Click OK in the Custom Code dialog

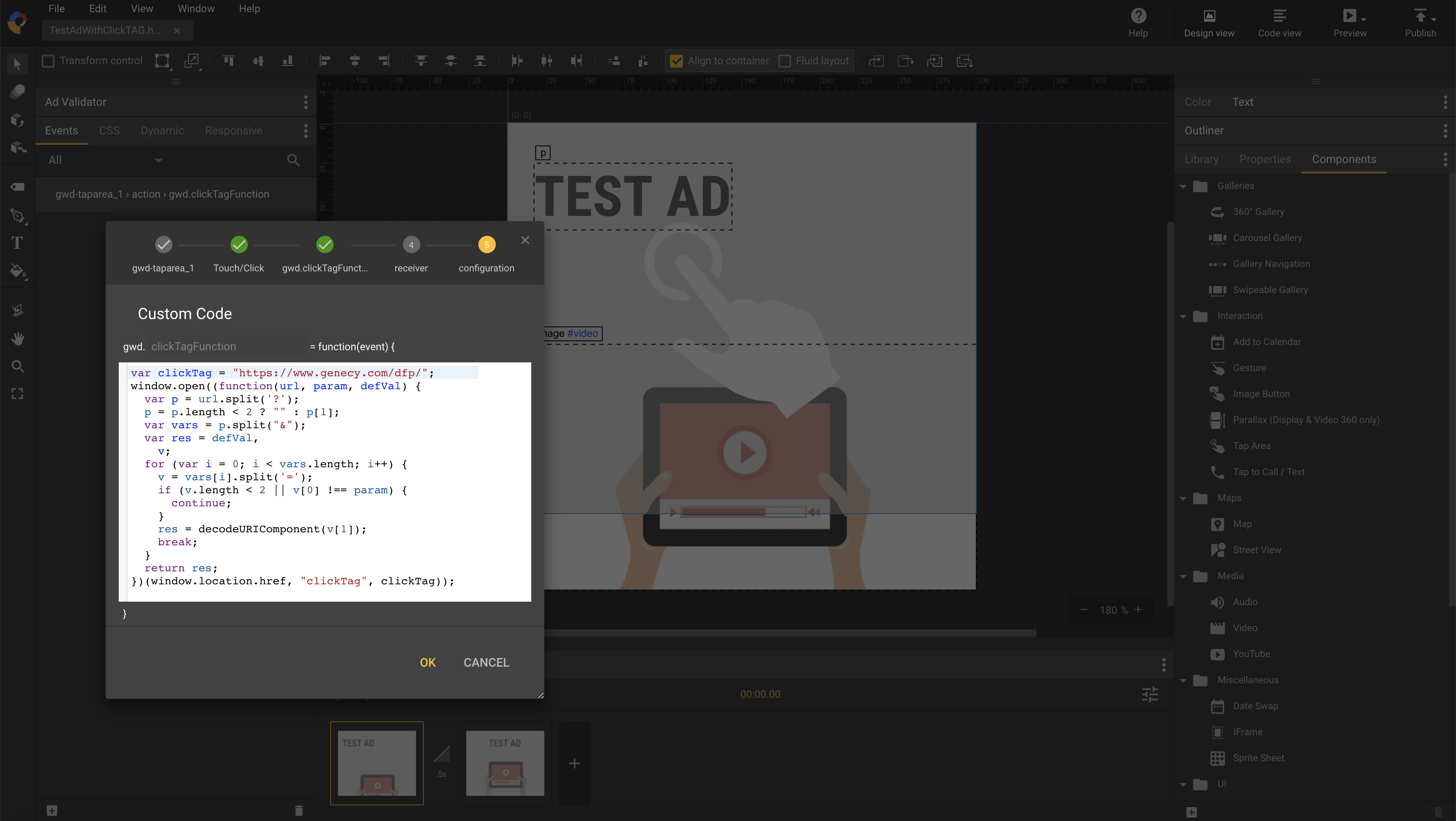[428, 662]
